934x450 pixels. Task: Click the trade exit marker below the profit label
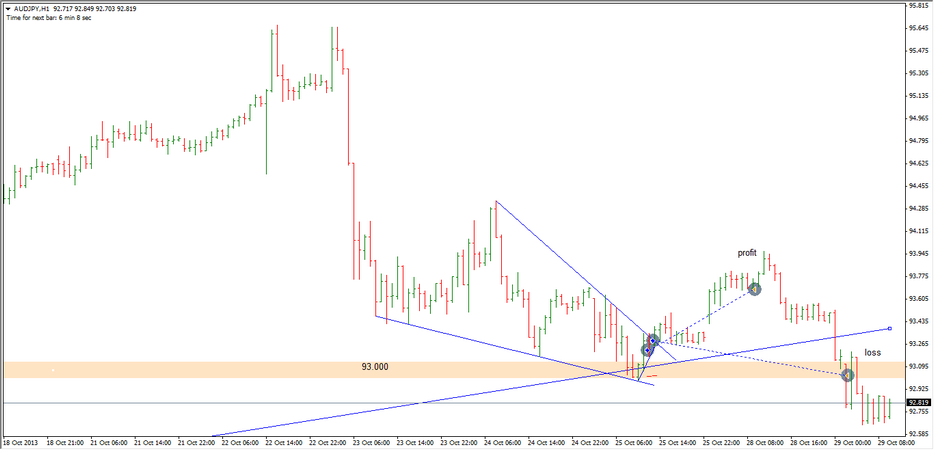tap(755, 289)
